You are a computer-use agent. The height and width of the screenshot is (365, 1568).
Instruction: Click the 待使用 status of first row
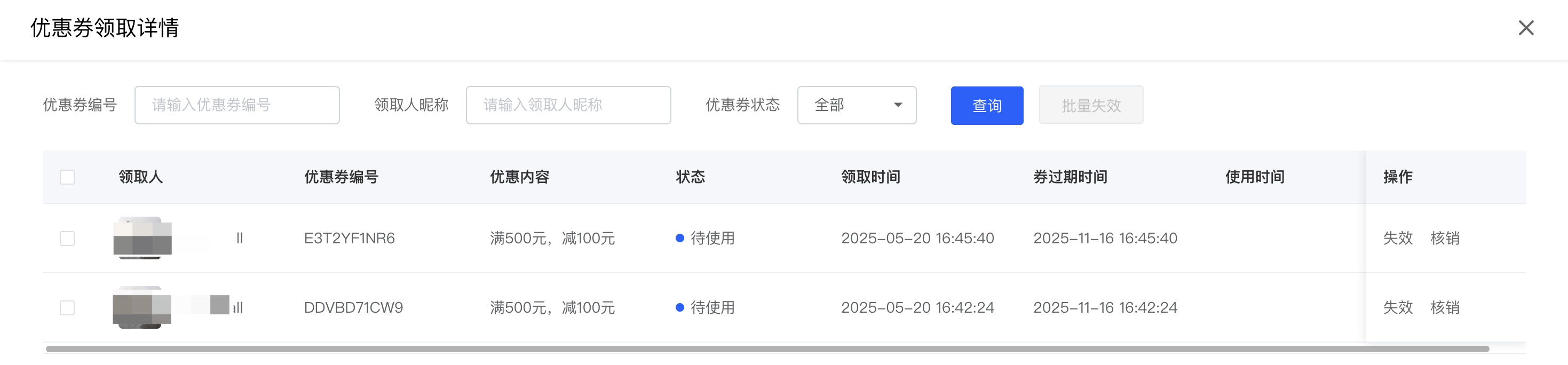point(711,238)
